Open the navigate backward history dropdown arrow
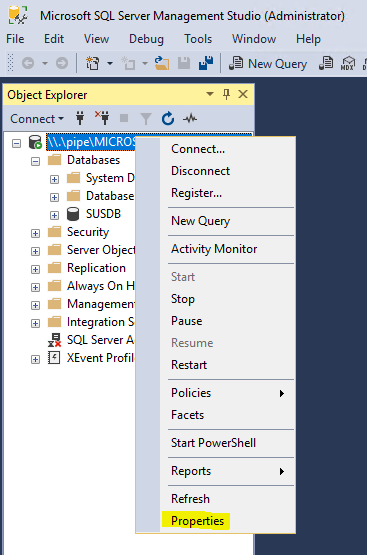367x555 pixels. pyautogui.click(x=45, y=64)
